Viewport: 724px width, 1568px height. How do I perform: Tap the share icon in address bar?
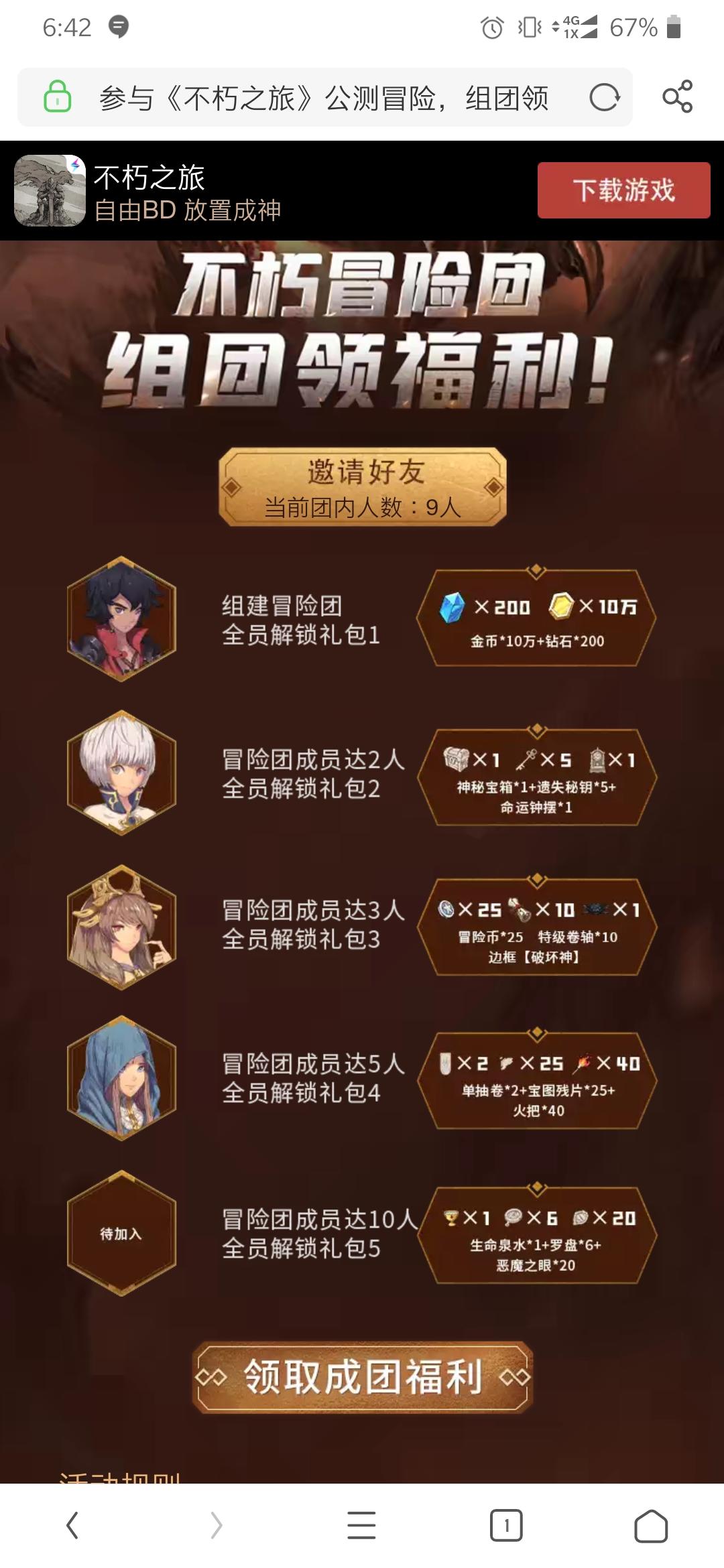[677, 97]
